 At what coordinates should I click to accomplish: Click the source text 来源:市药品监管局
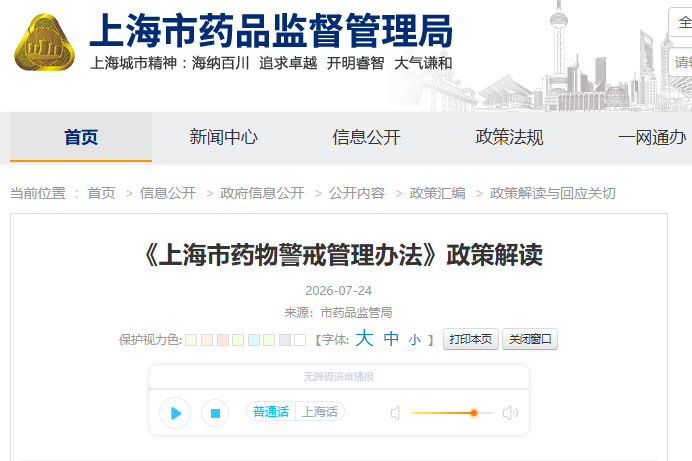[x=338, y=313]
